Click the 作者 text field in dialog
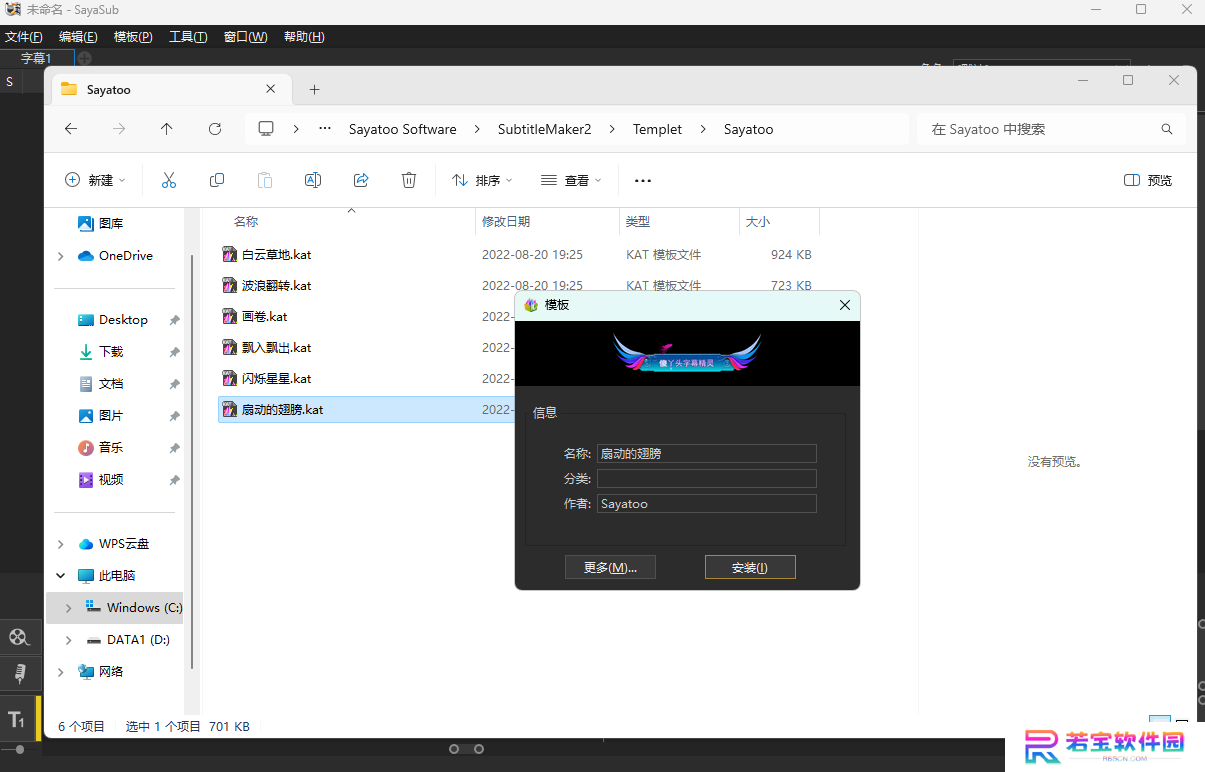Viewport: 1205px width, 772px height. (707, 504)
